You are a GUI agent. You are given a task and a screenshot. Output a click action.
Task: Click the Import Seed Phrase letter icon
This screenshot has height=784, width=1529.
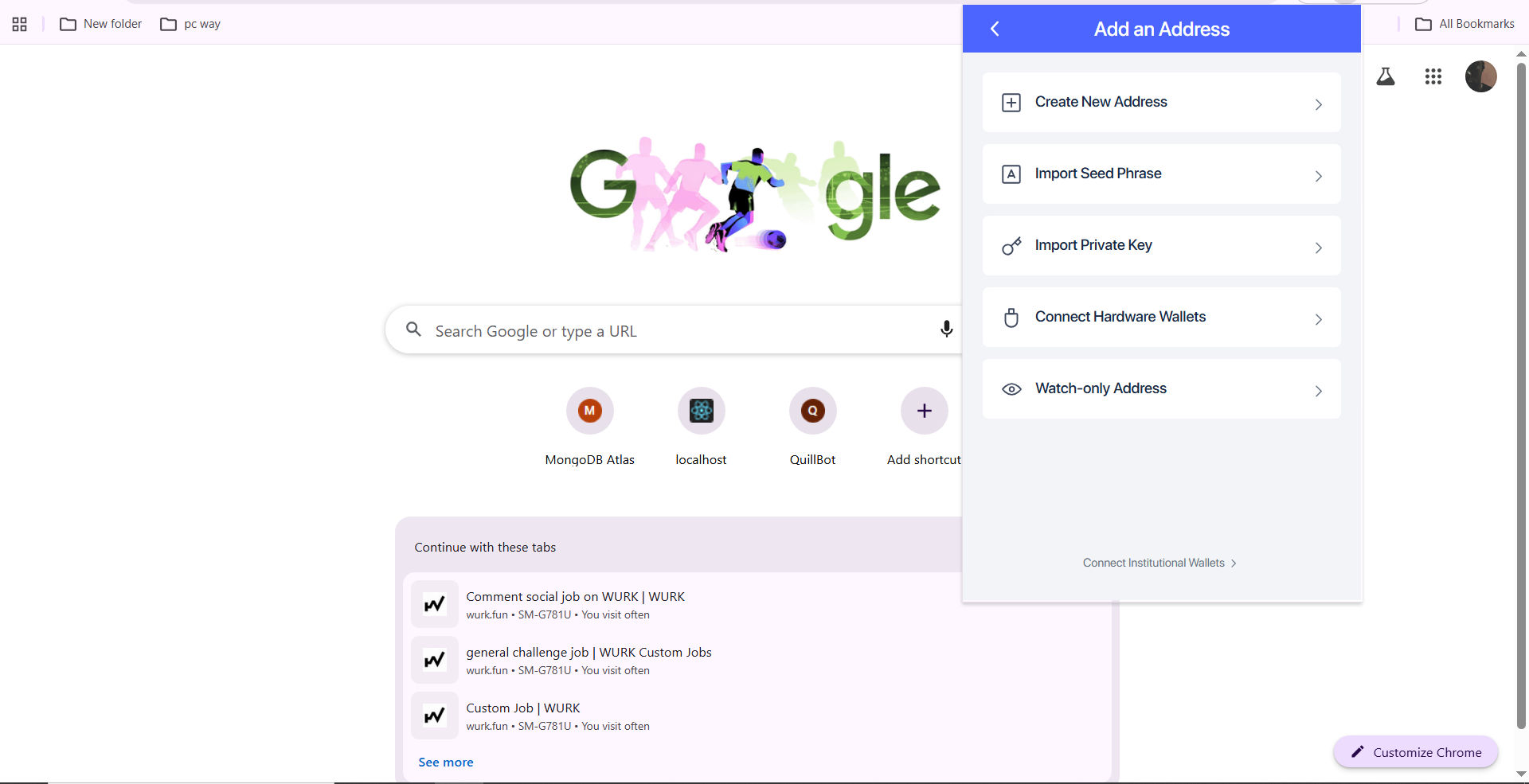point(1011,174)
